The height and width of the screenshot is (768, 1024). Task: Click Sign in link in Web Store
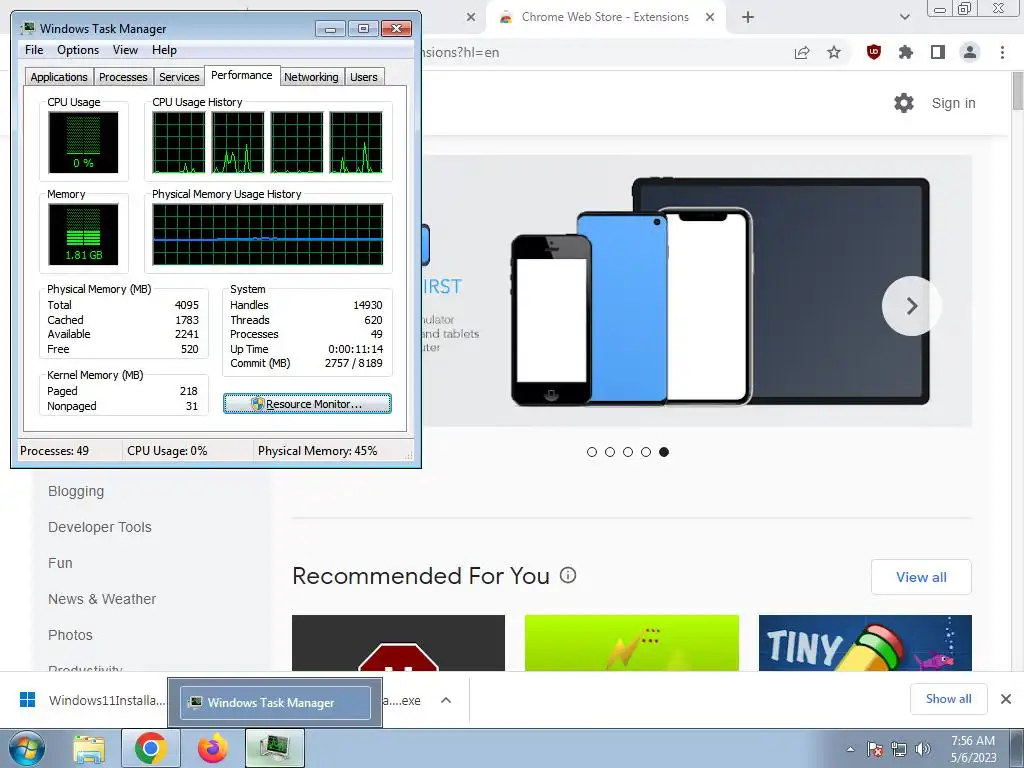[x=953, y=103]
